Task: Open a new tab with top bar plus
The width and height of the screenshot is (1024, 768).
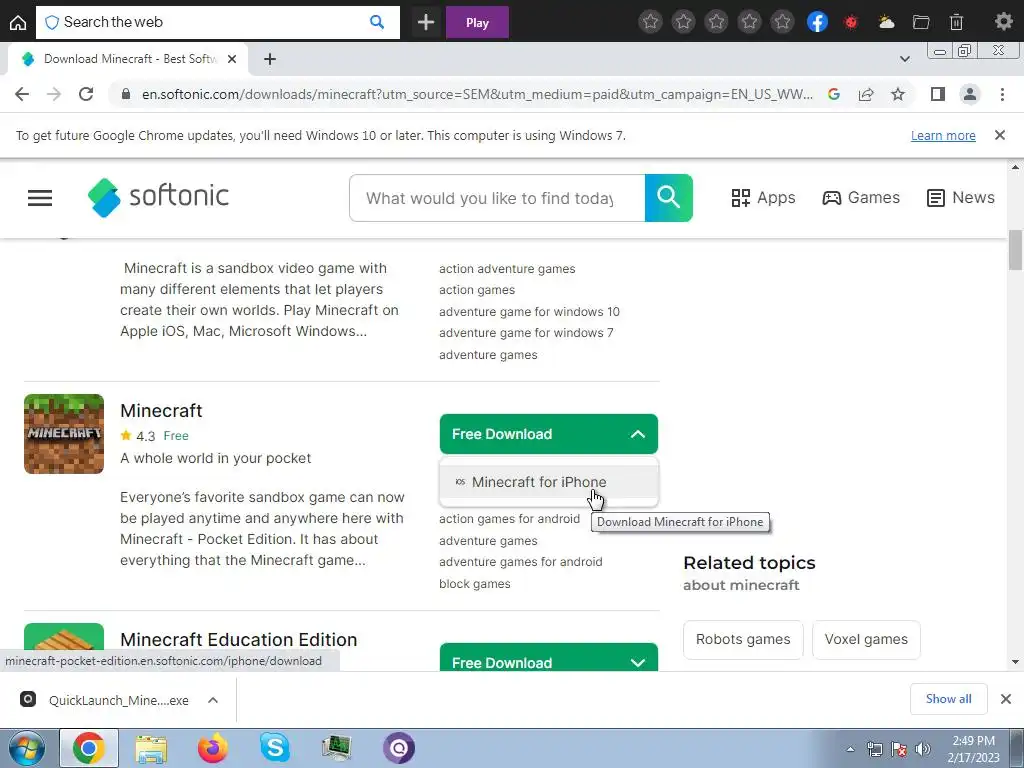Action: click(x=426, y=22)
